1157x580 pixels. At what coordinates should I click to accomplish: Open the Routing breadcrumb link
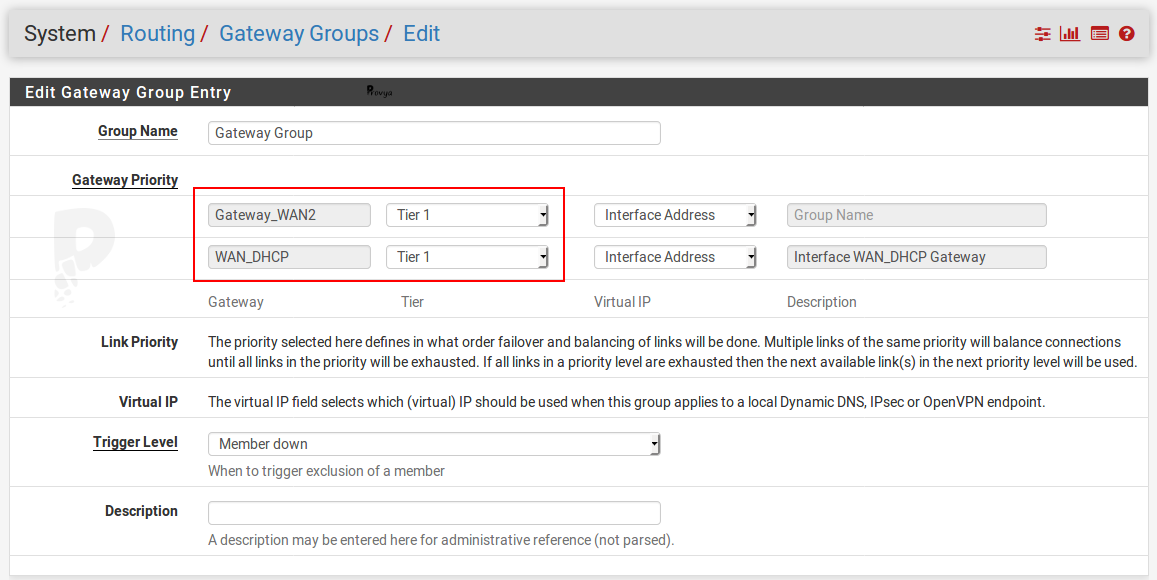click(x=157, y=33)
